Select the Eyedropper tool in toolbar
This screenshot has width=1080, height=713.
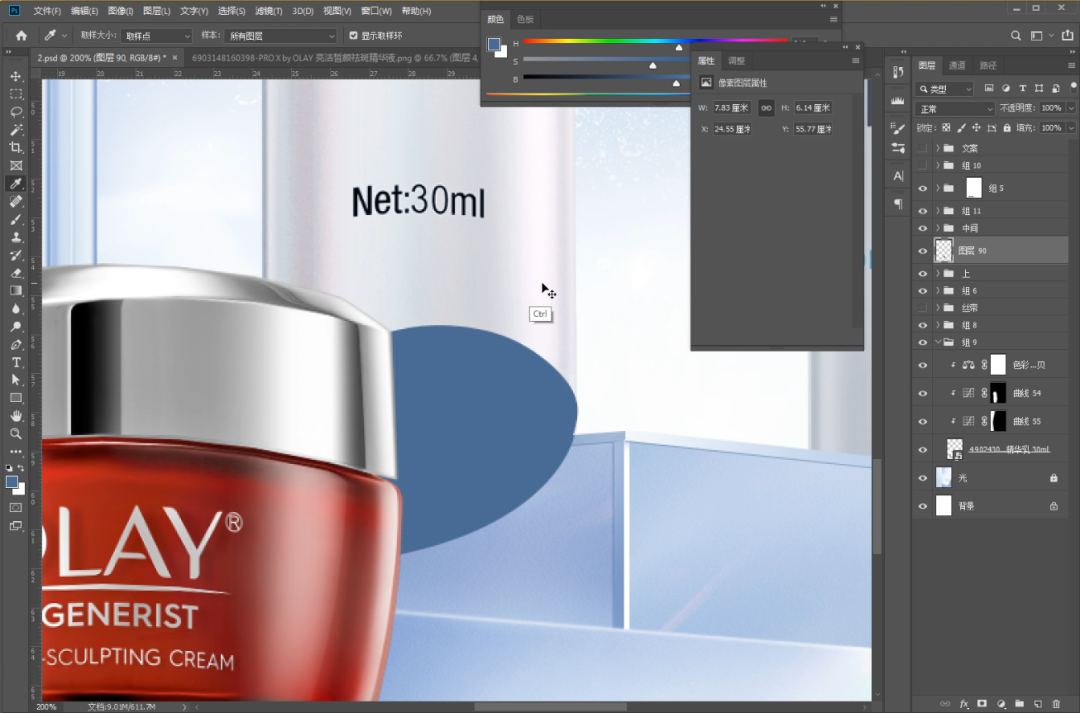coord(16,183)
